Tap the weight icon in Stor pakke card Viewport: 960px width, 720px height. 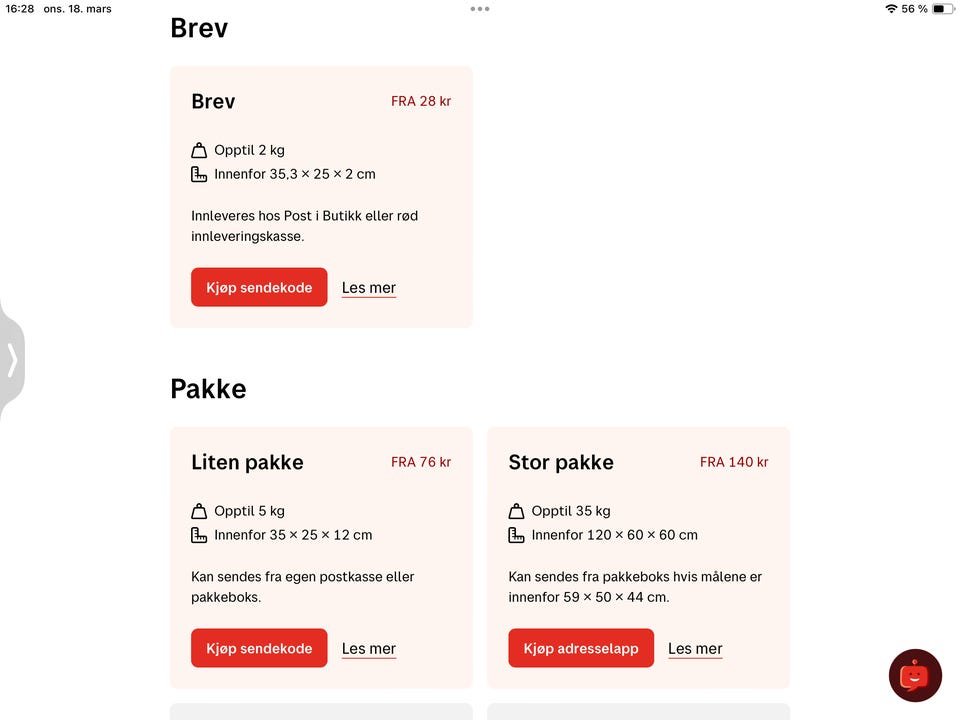click(x=516, y=511)
